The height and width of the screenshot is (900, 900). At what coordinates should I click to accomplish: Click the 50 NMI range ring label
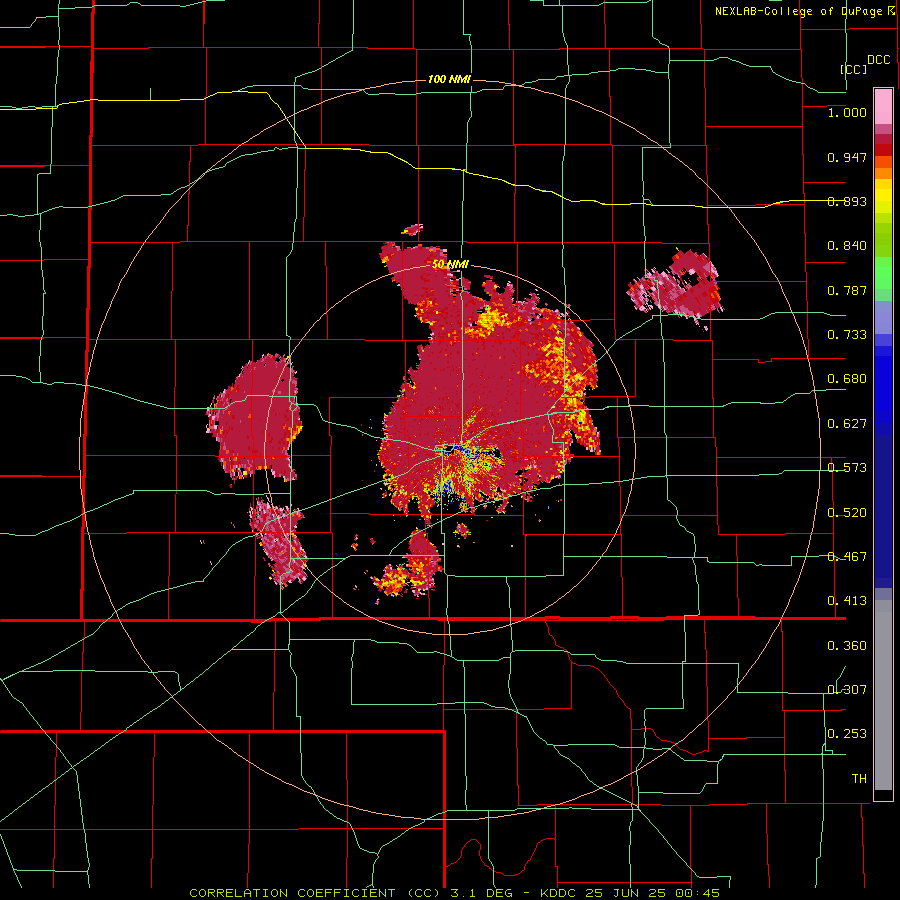(451, 264)
